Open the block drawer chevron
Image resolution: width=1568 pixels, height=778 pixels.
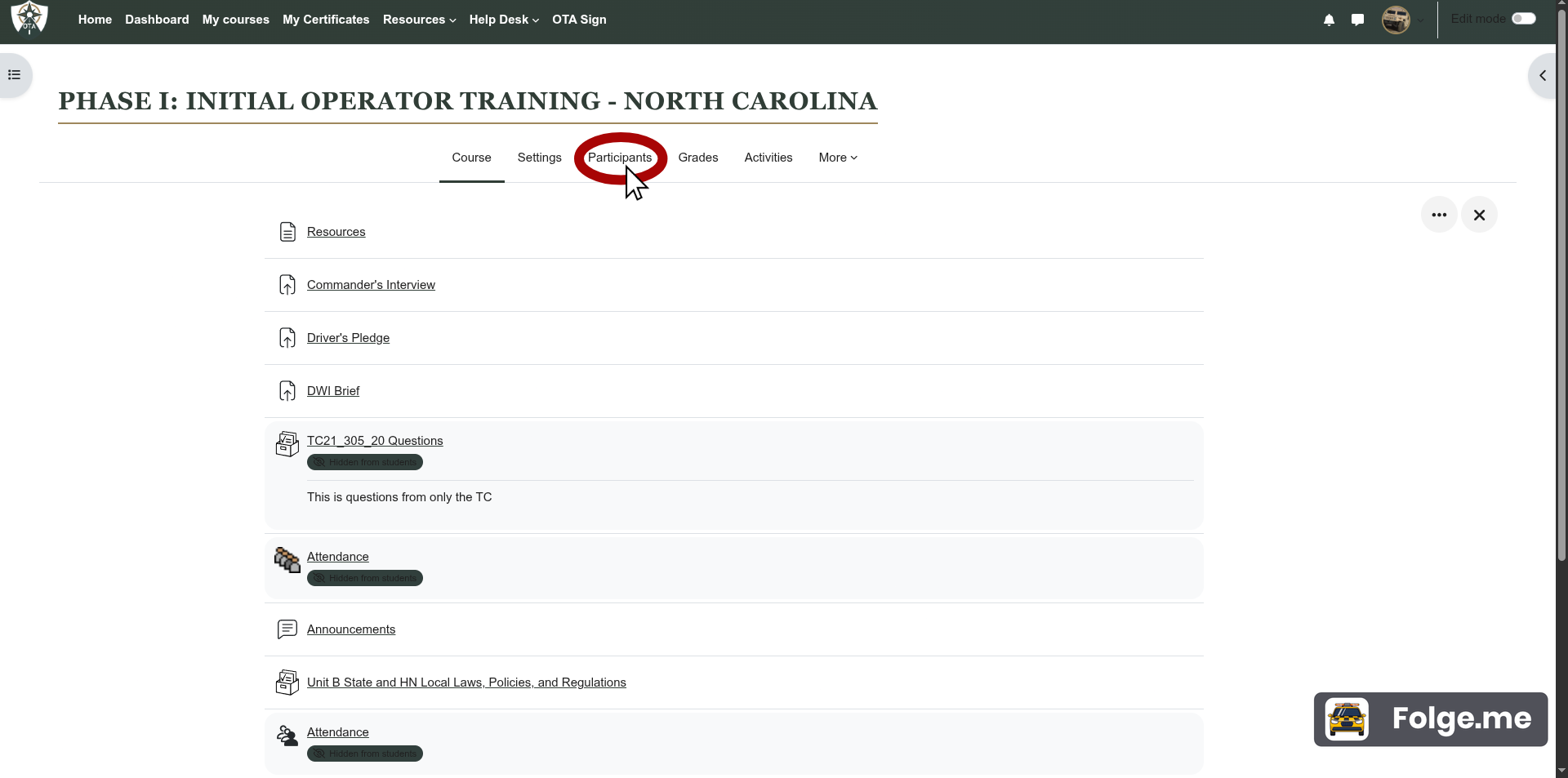1543,75
